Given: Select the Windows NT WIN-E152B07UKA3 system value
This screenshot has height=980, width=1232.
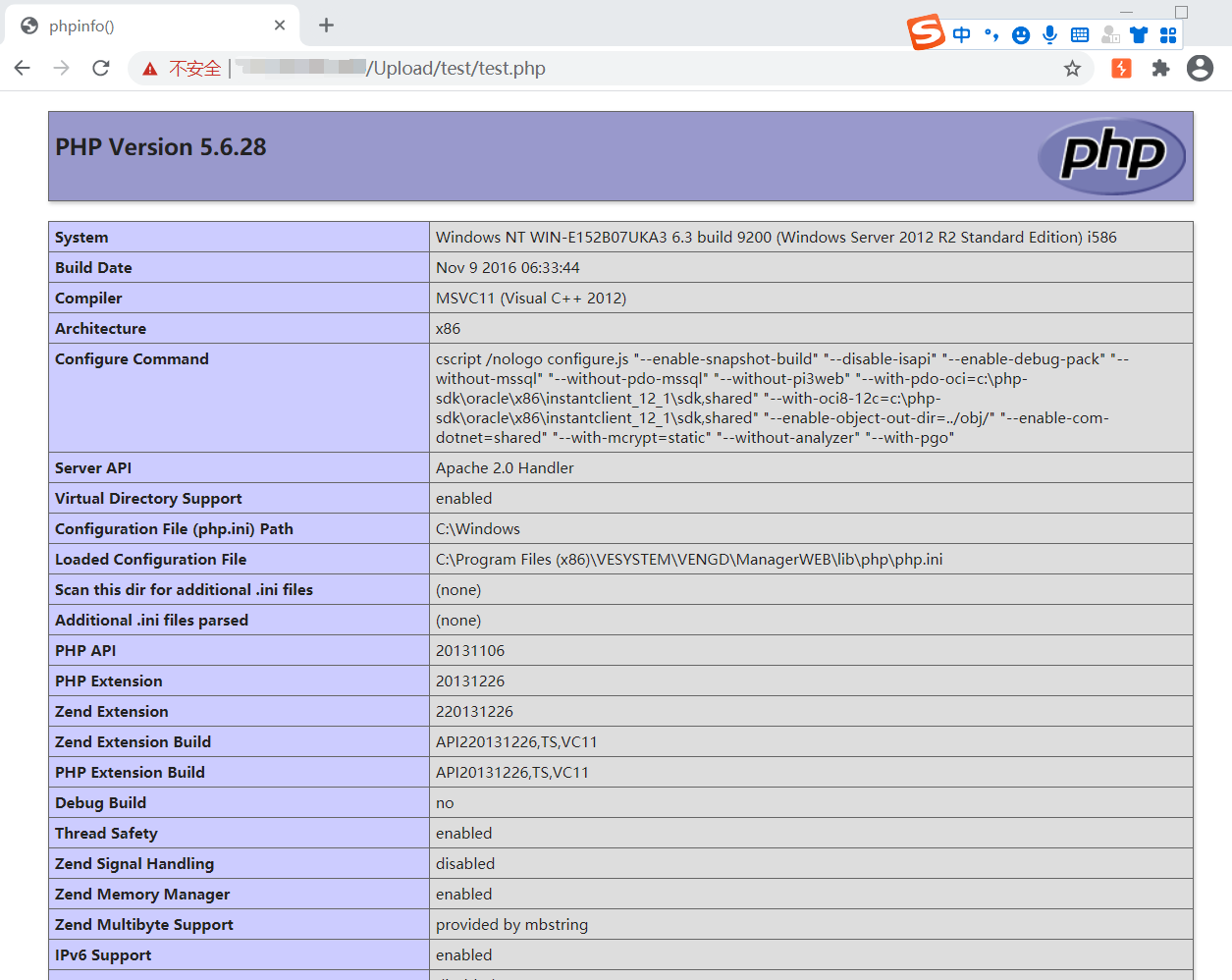Looking at the screenshot, I should [776, 238].
